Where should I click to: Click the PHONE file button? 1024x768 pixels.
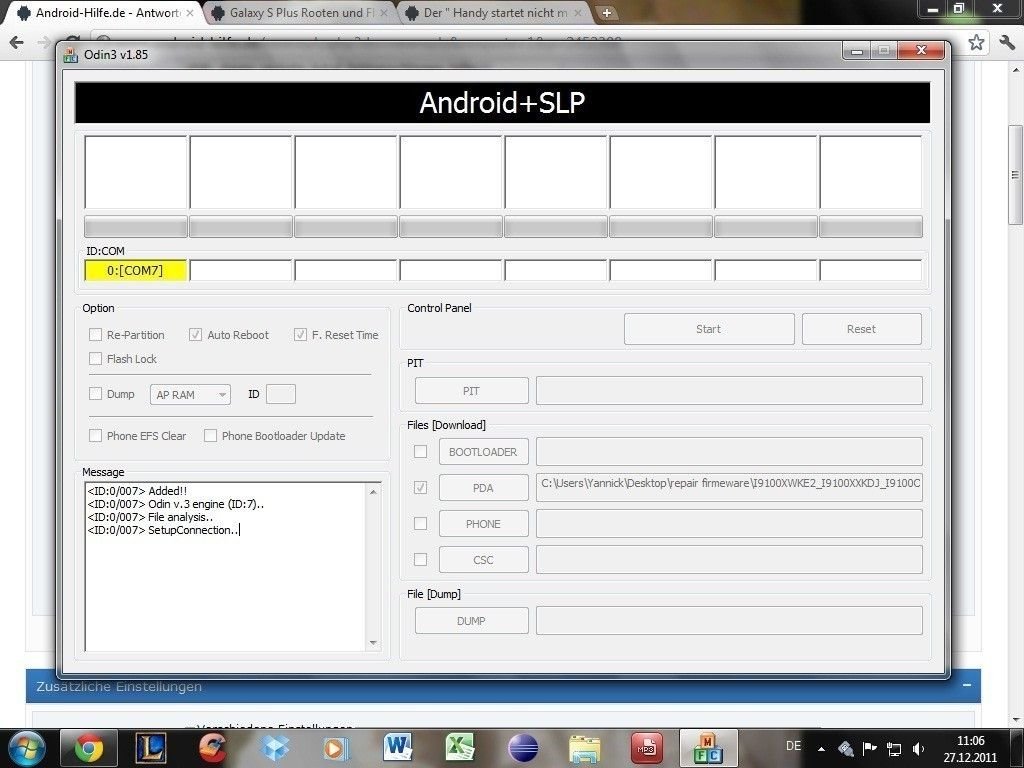pos(483,524)
